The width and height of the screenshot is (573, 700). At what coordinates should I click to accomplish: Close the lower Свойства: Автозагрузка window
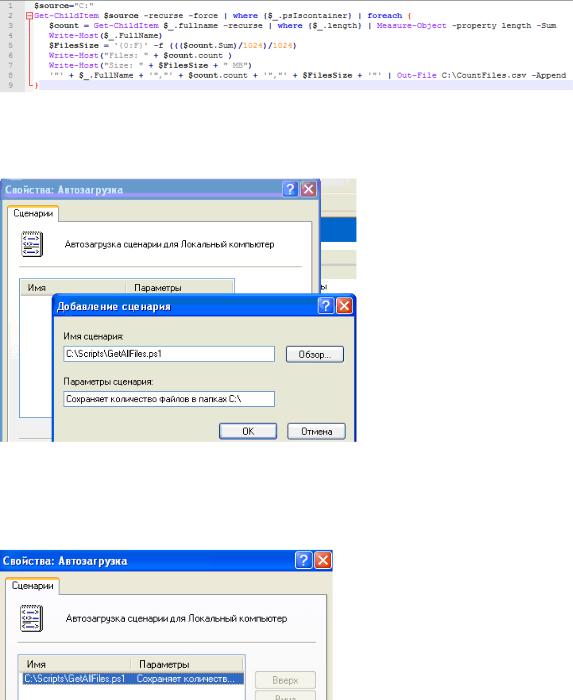(323, 560)
